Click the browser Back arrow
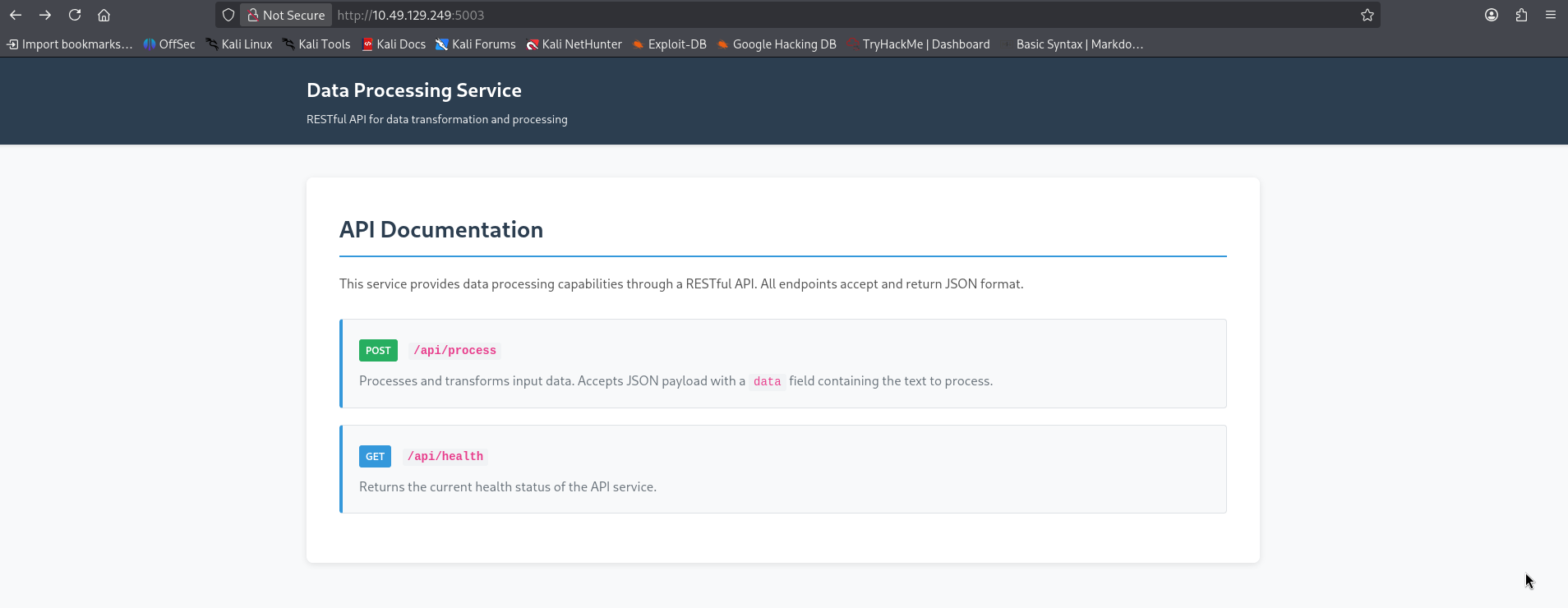The width and height of the screenshot is (1568, 608). pos(16,15)
